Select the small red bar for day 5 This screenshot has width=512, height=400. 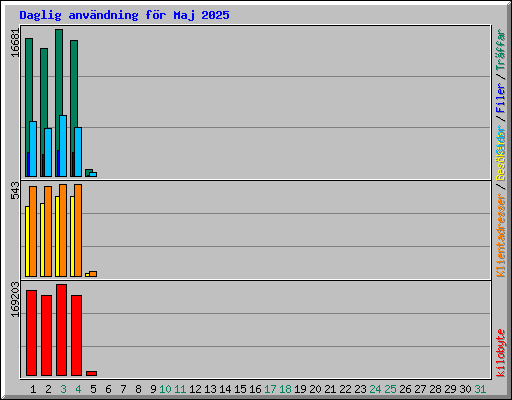pos(91,374)
